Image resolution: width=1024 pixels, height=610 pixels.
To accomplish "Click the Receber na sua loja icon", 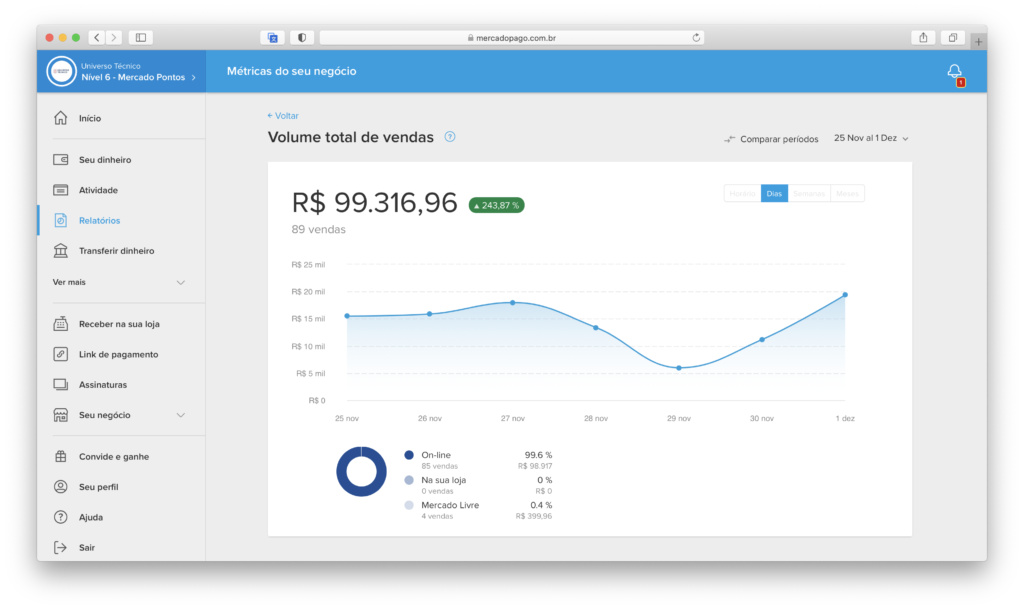I will pos(61,324).
